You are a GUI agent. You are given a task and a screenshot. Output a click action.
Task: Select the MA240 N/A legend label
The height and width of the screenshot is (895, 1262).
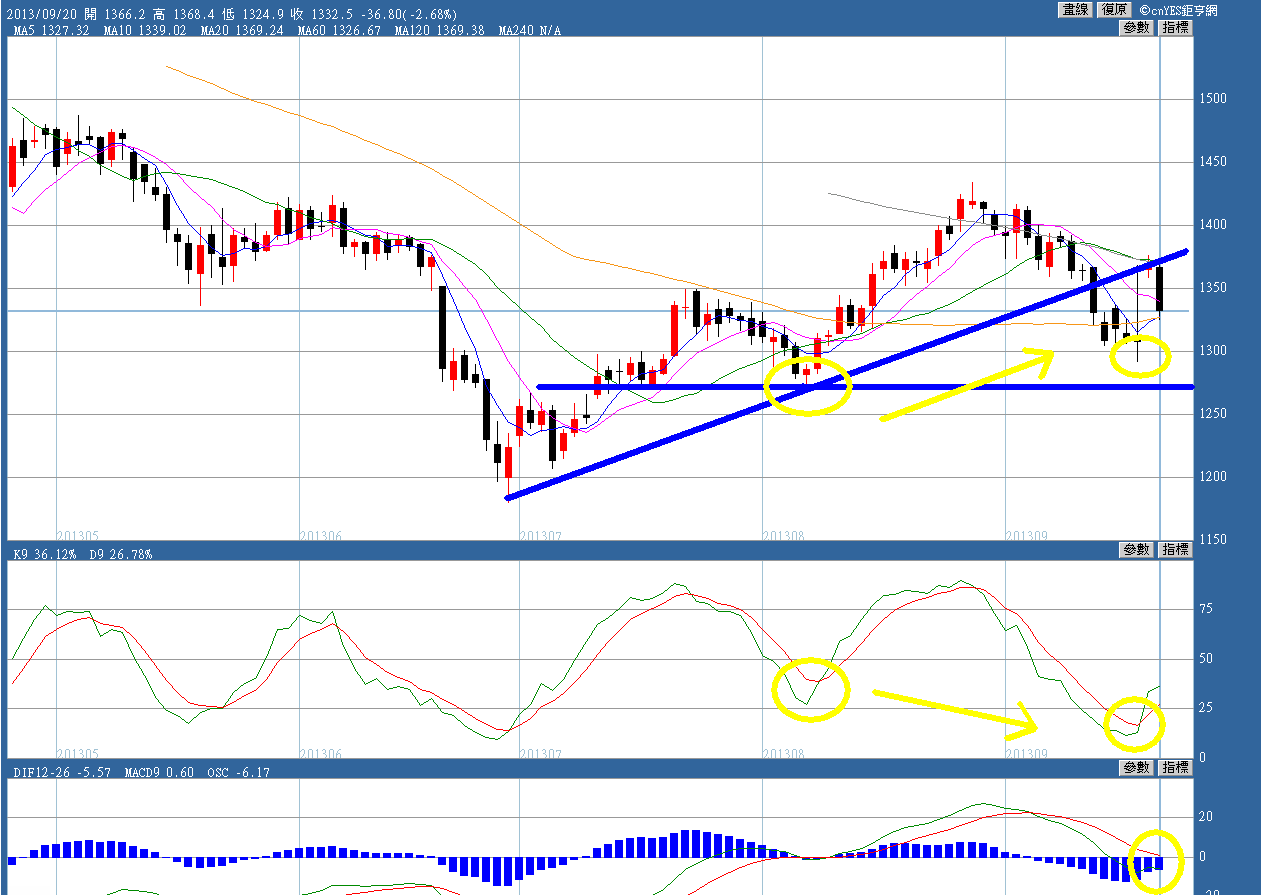529,31
